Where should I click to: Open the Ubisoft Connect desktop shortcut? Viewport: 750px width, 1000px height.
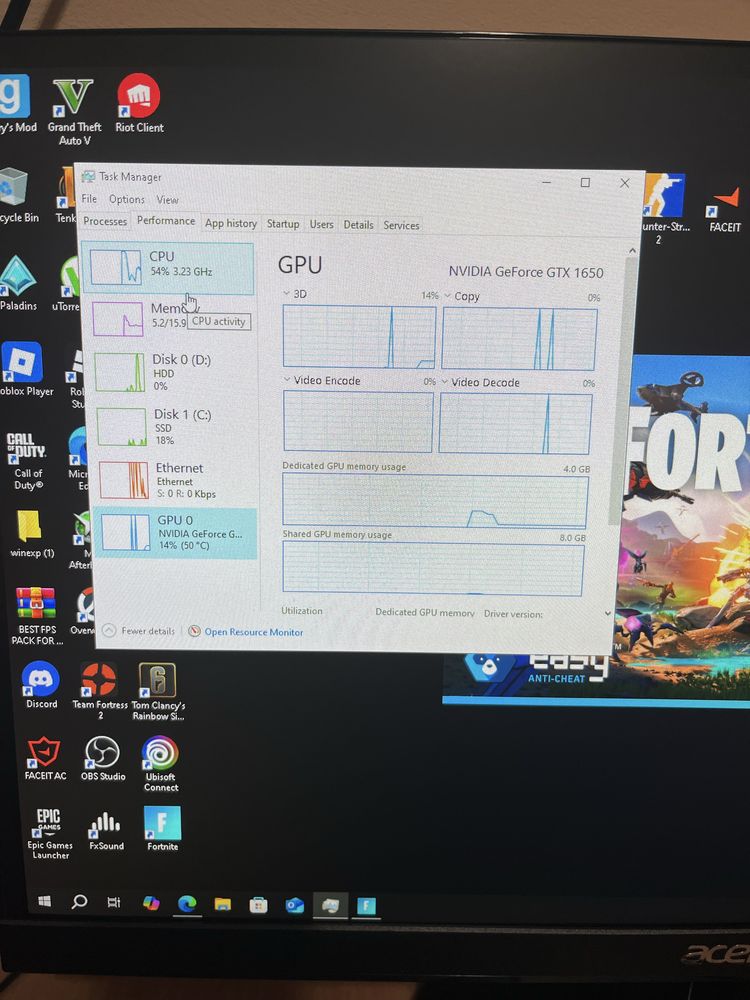pyautogui.click(x=160, y=763)
